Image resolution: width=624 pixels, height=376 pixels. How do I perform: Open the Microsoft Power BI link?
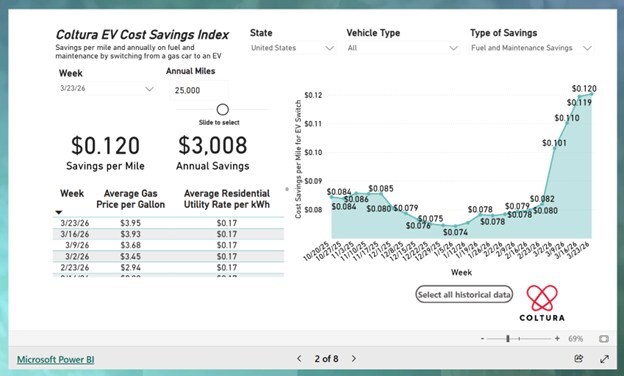(55, 359)
